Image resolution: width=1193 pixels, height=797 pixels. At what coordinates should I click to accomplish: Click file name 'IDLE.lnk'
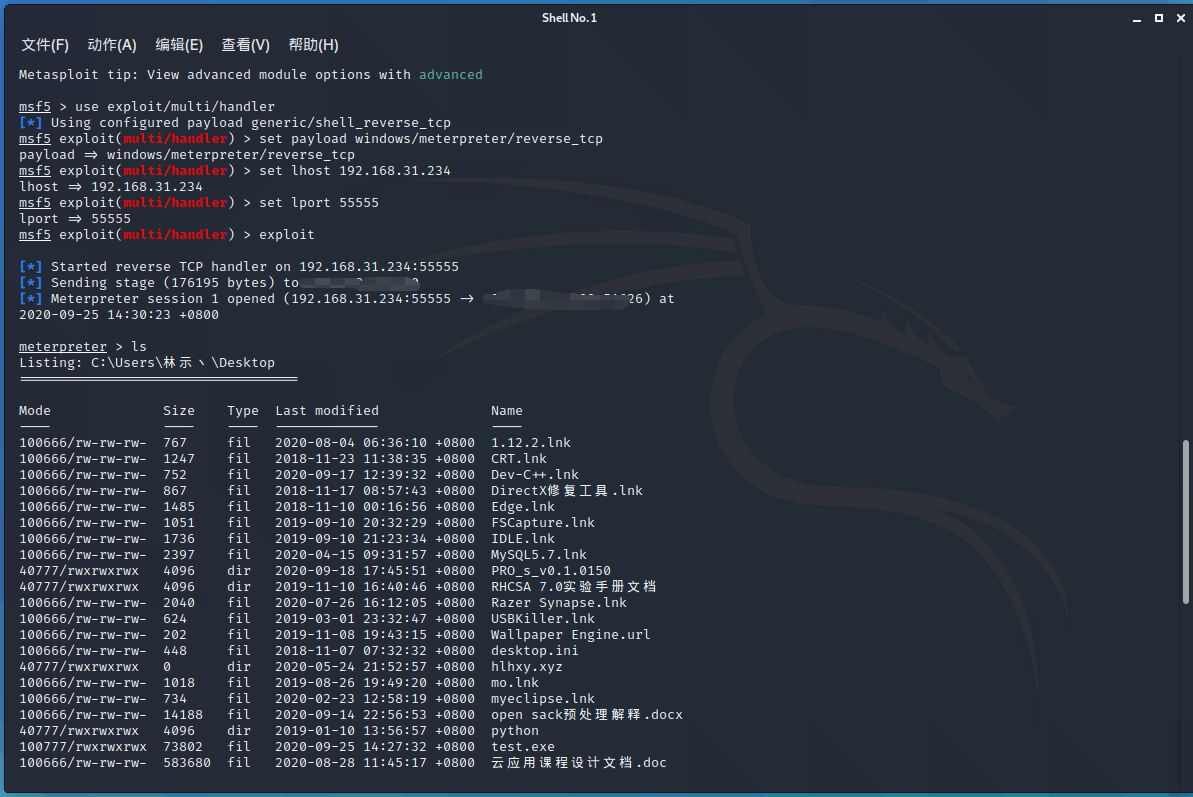523,538
